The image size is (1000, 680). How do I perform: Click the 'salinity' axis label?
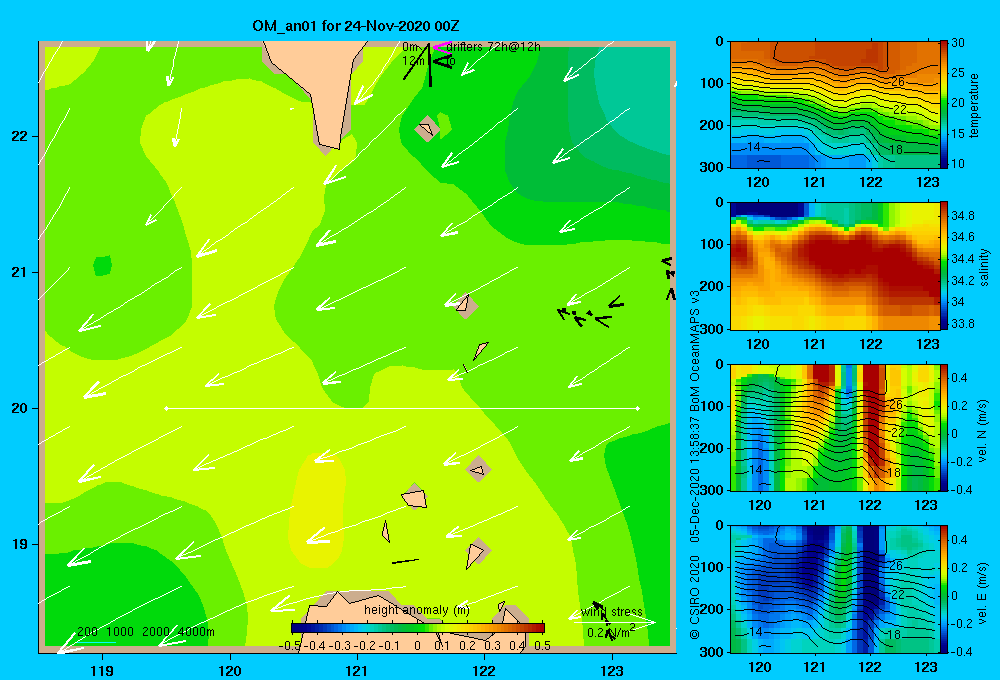[x=984, y=267]
